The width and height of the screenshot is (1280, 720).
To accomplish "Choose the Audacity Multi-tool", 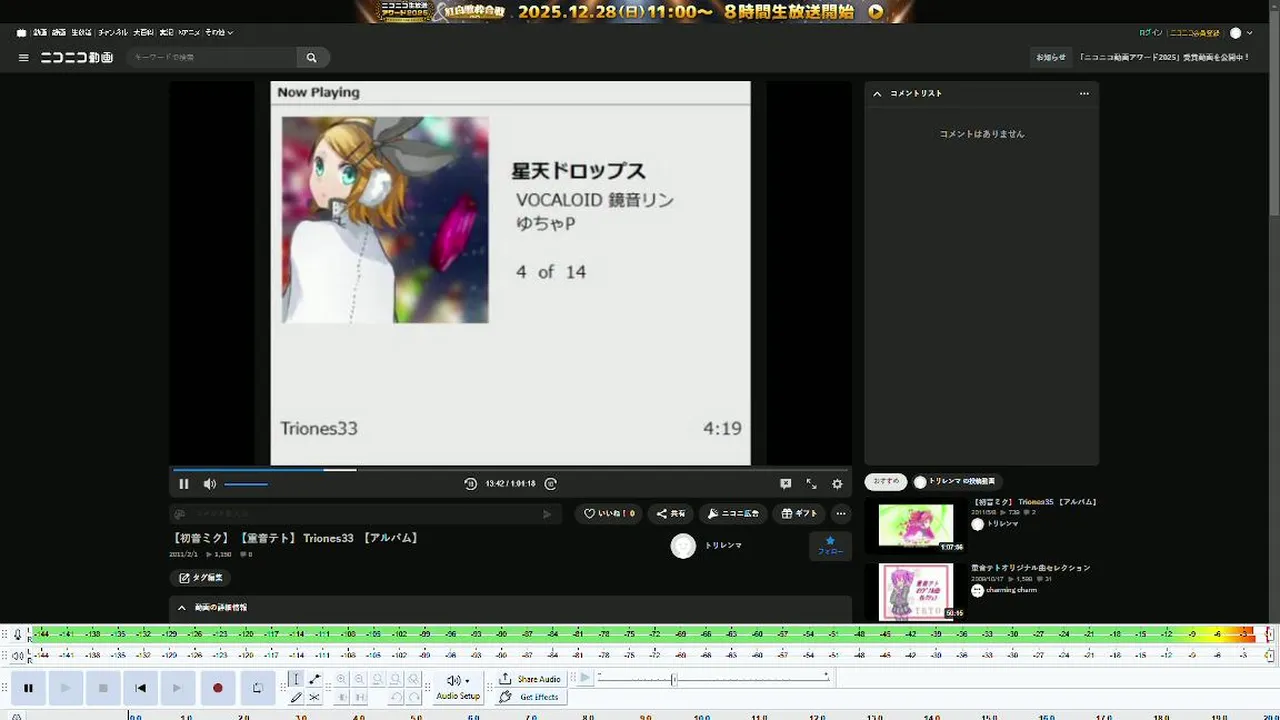I will click(314, 697).
